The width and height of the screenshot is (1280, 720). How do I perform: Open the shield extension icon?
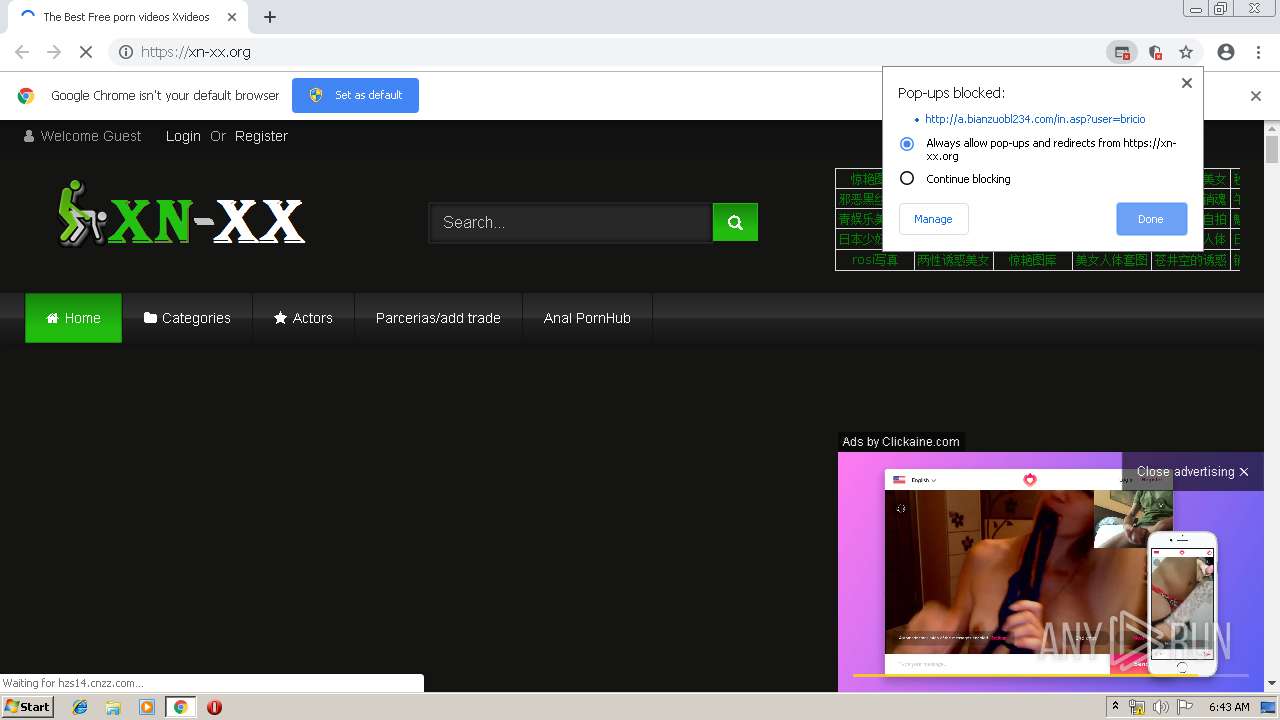tap(1155, 52)
